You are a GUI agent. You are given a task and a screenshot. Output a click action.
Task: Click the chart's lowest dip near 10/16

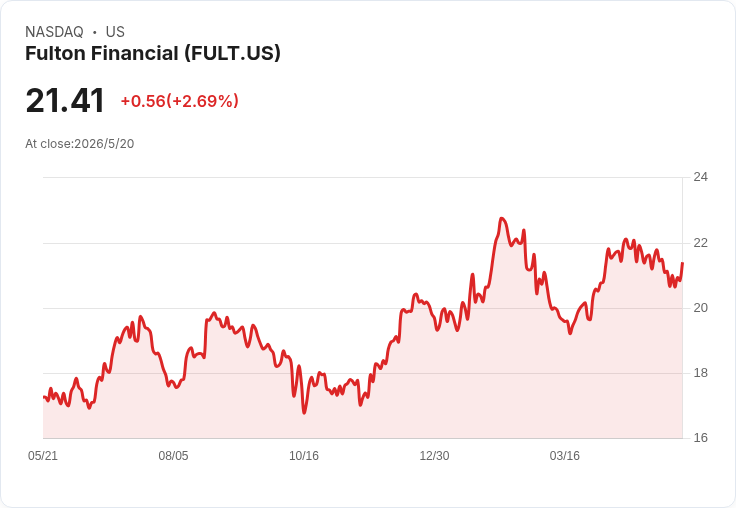point(304,413)
